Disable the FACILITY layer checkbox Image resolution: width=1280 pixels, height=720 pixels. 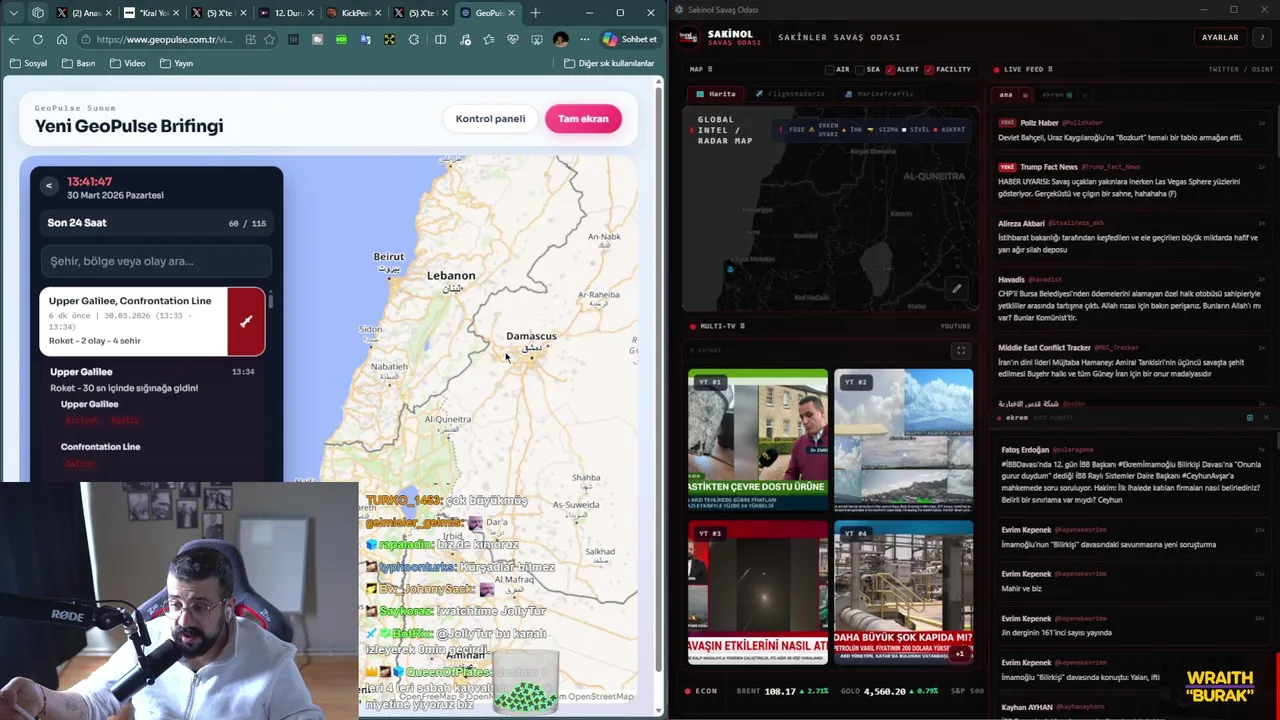(929, 69)
